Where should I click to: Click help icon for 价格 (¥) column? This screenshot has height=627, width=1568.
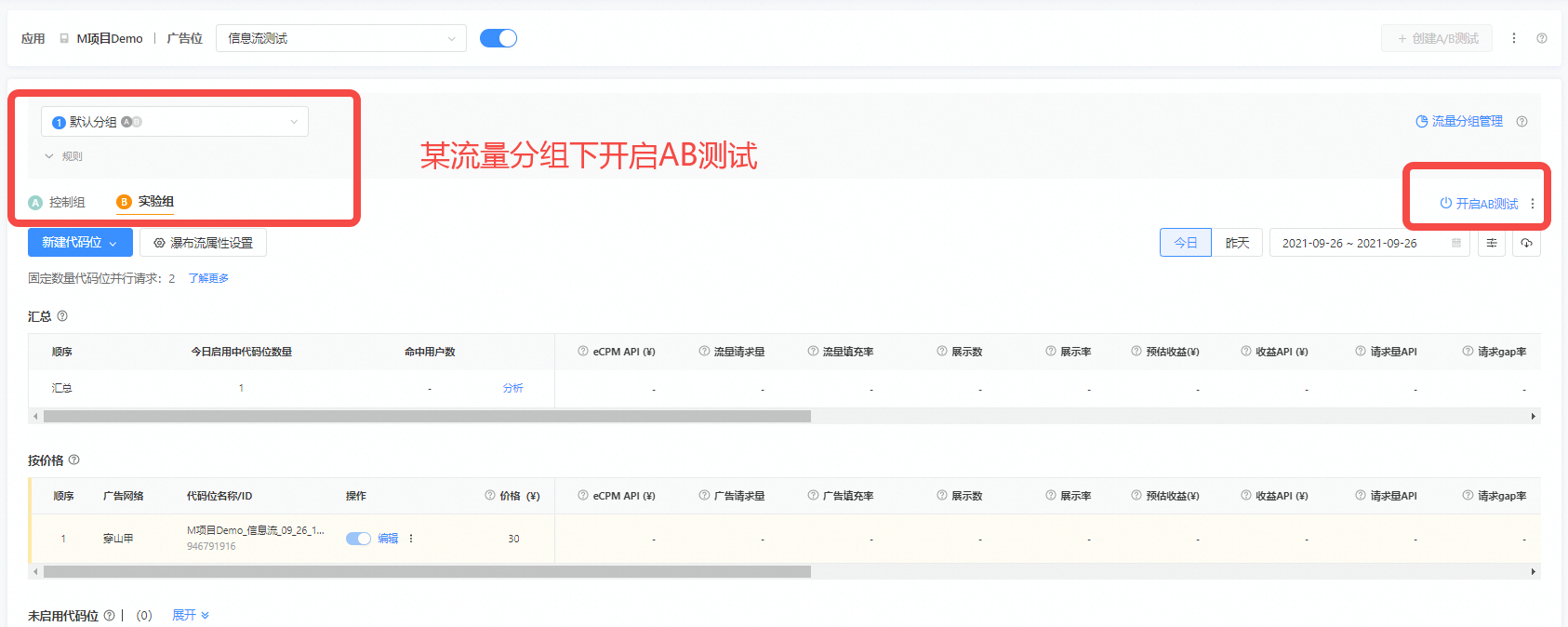pyautogui.click(x=490, y=495)
